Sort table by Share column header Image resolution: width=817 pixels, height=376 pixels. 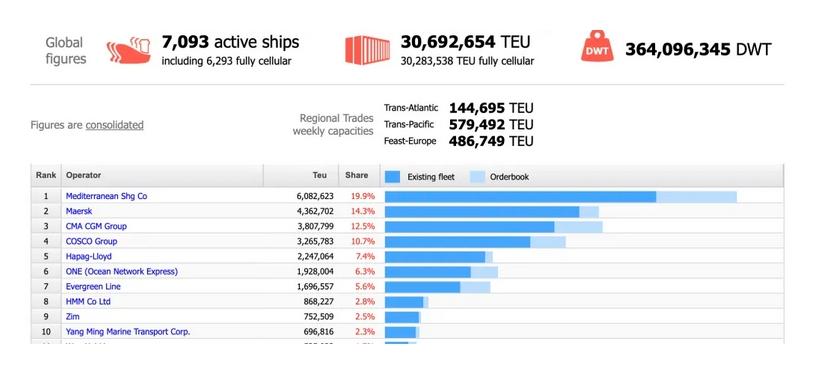356,176
